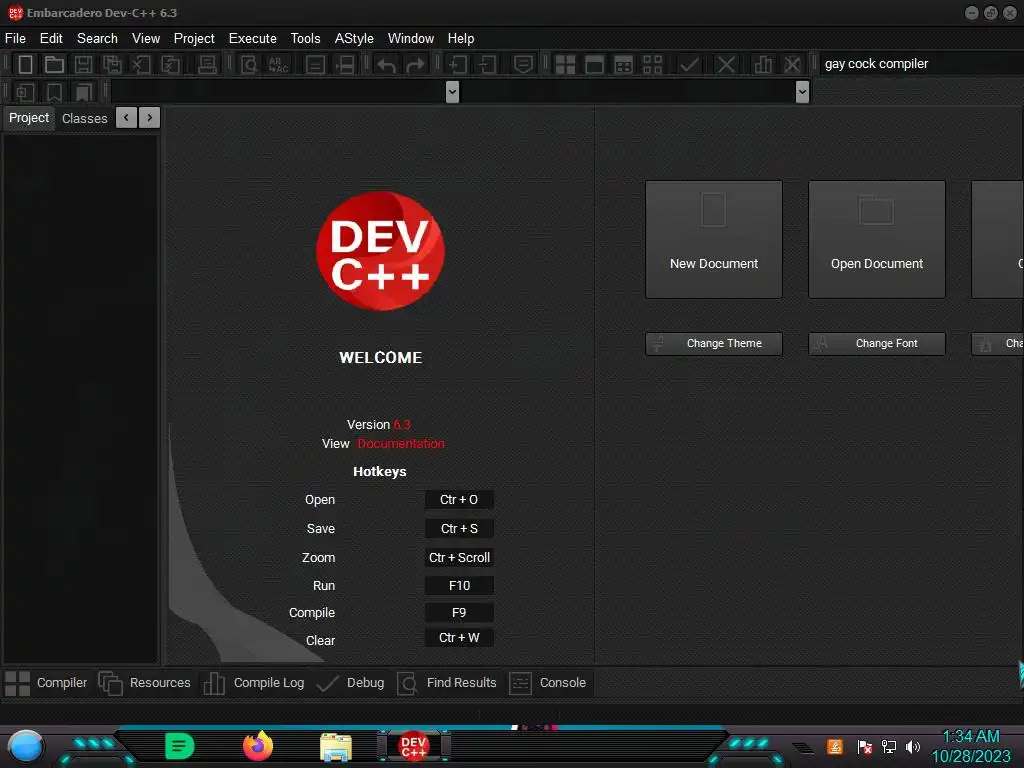Open the Resources bottom tab
The image size is (1024, 768).
point(144,683)
